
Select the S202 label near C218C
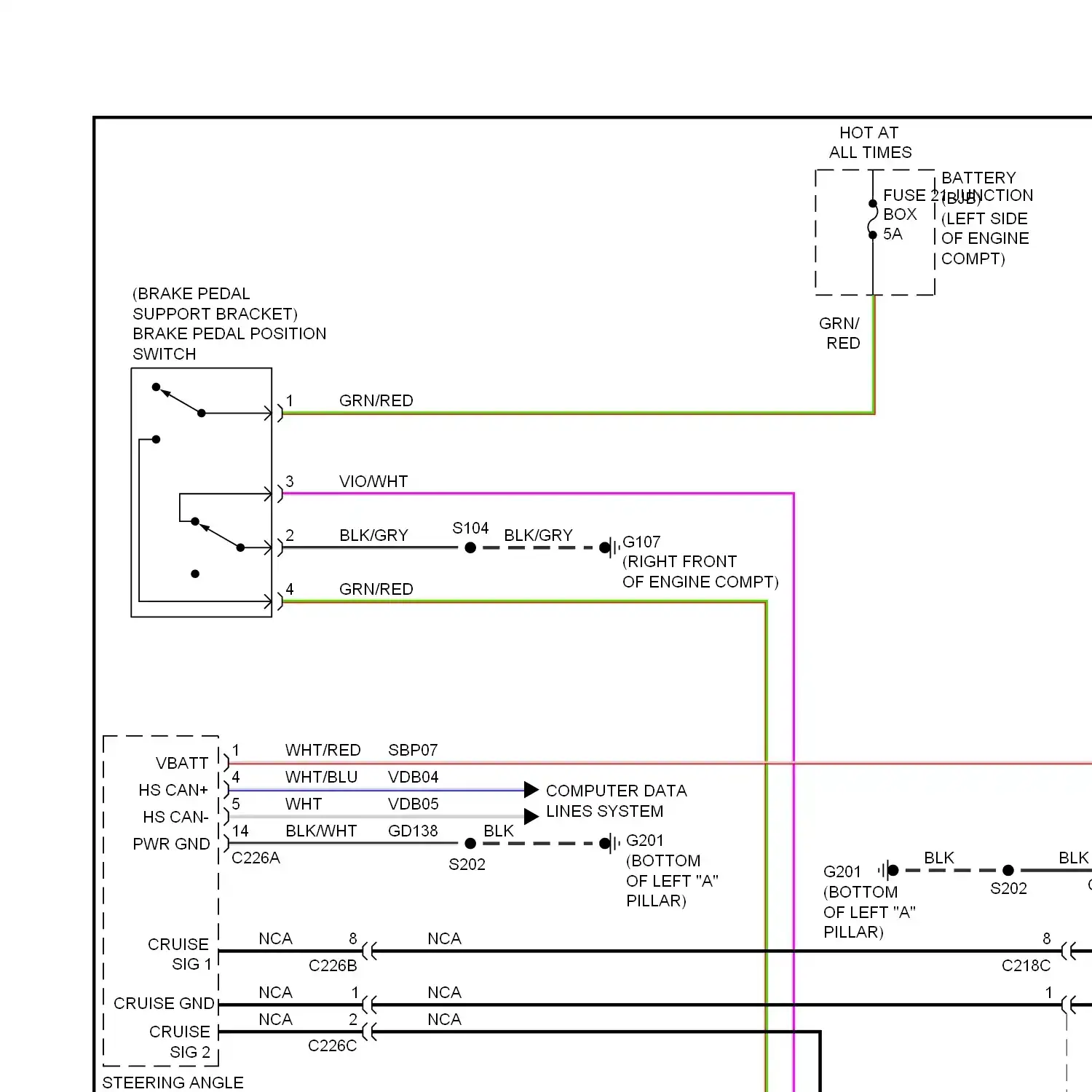(1008, 888)
